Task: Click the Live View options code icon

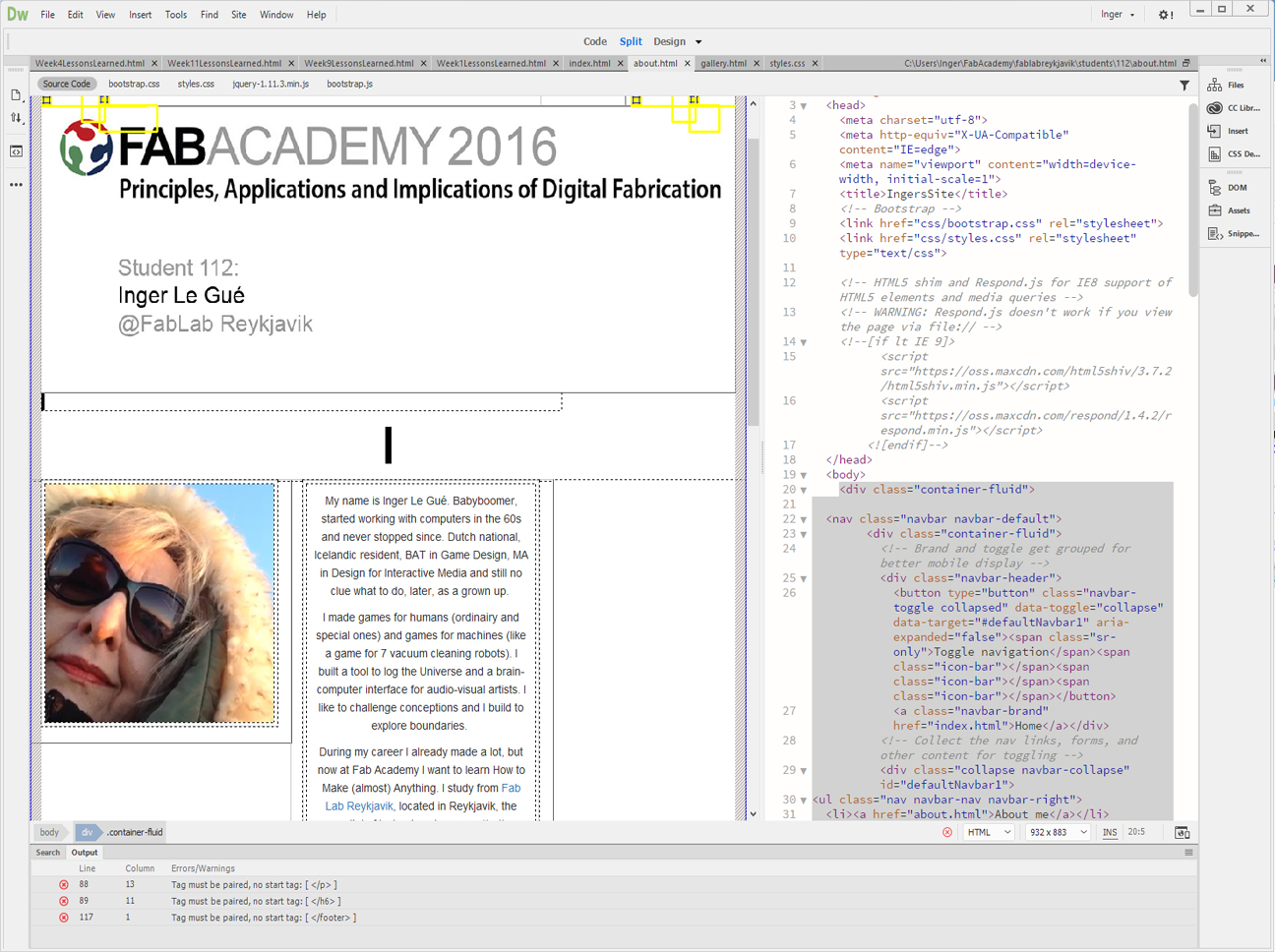Action: [16, 151]
